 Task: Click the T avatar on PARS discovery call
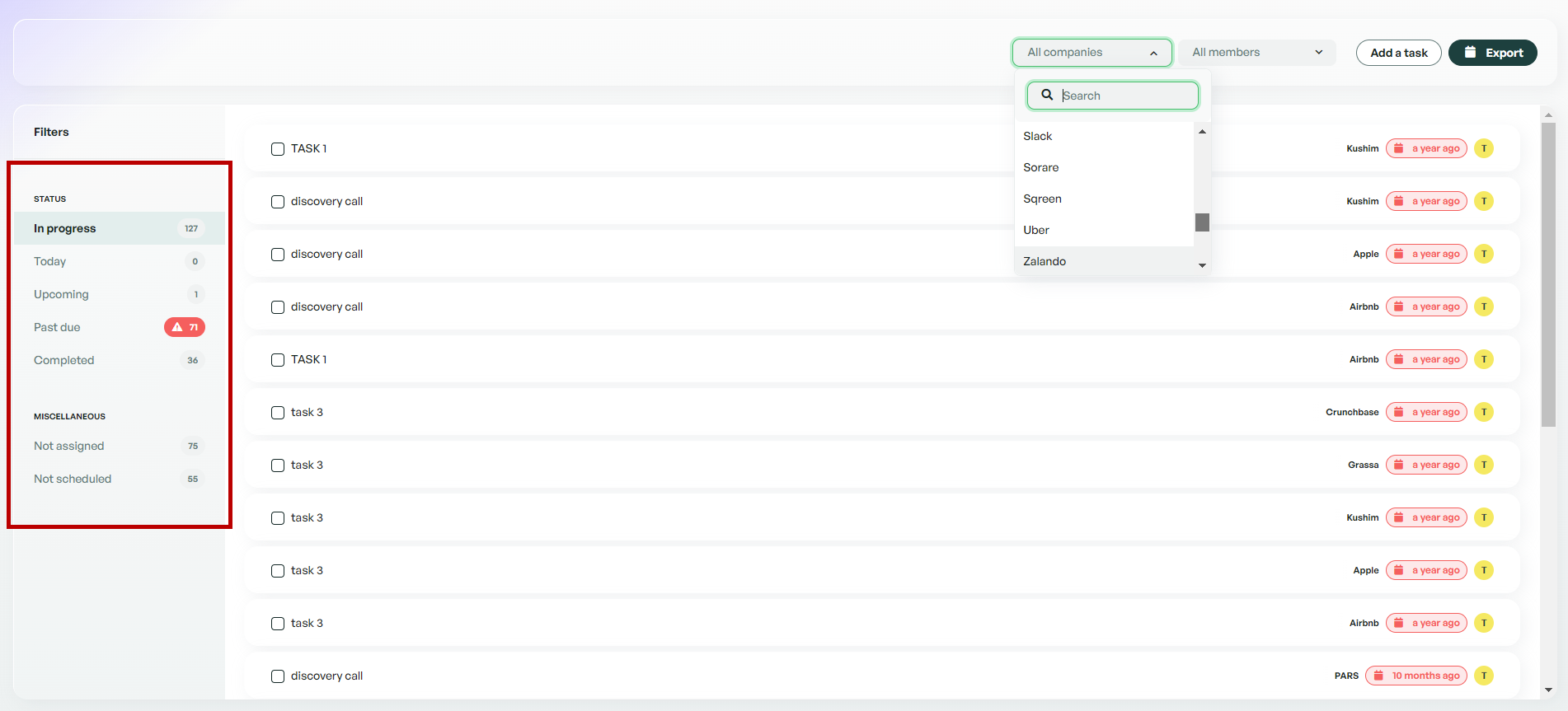(1484, 676)
